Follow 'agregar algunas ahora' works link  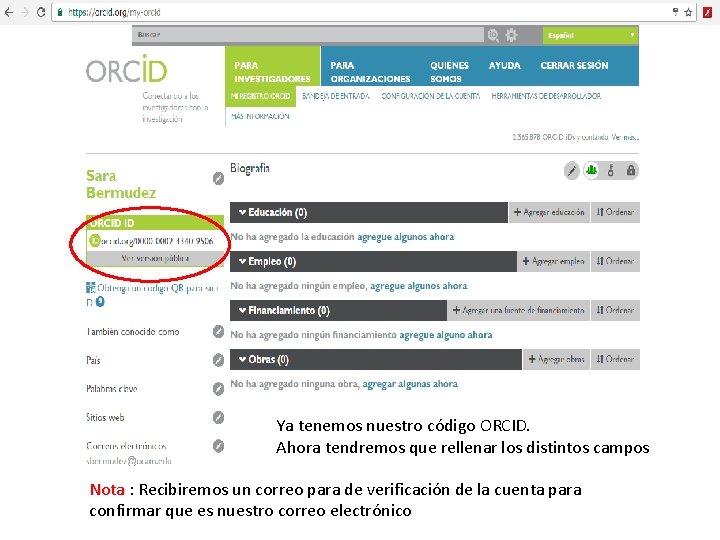pyautogui.click(x=410, y=384)
